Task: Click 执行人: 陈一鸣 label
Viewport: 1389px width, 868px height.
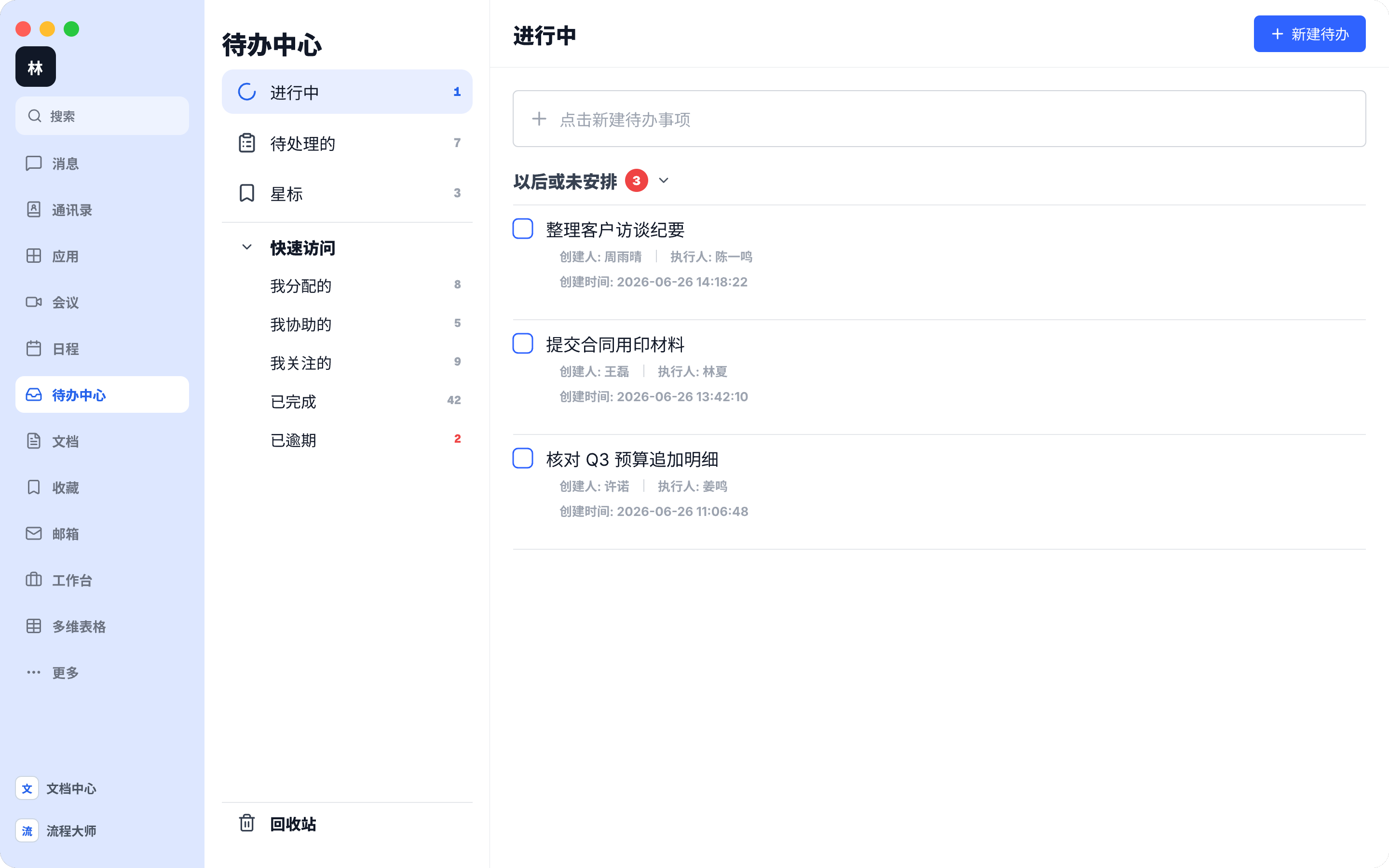Action: [x=711, y=257]
